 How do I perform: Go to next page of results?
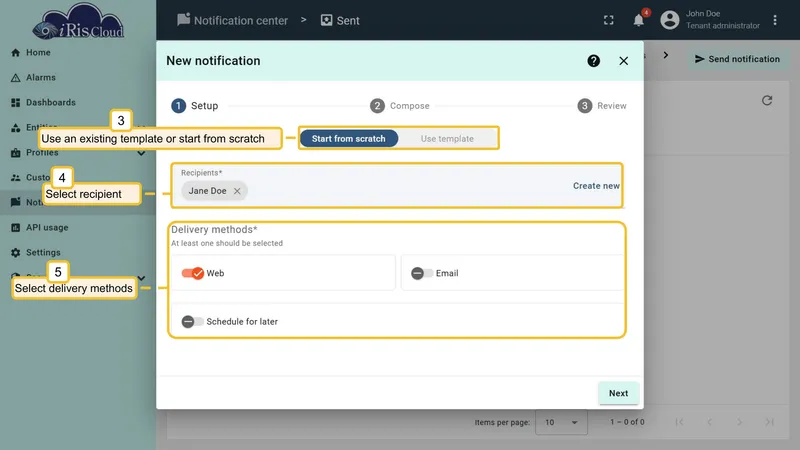[x=739, y=422]
